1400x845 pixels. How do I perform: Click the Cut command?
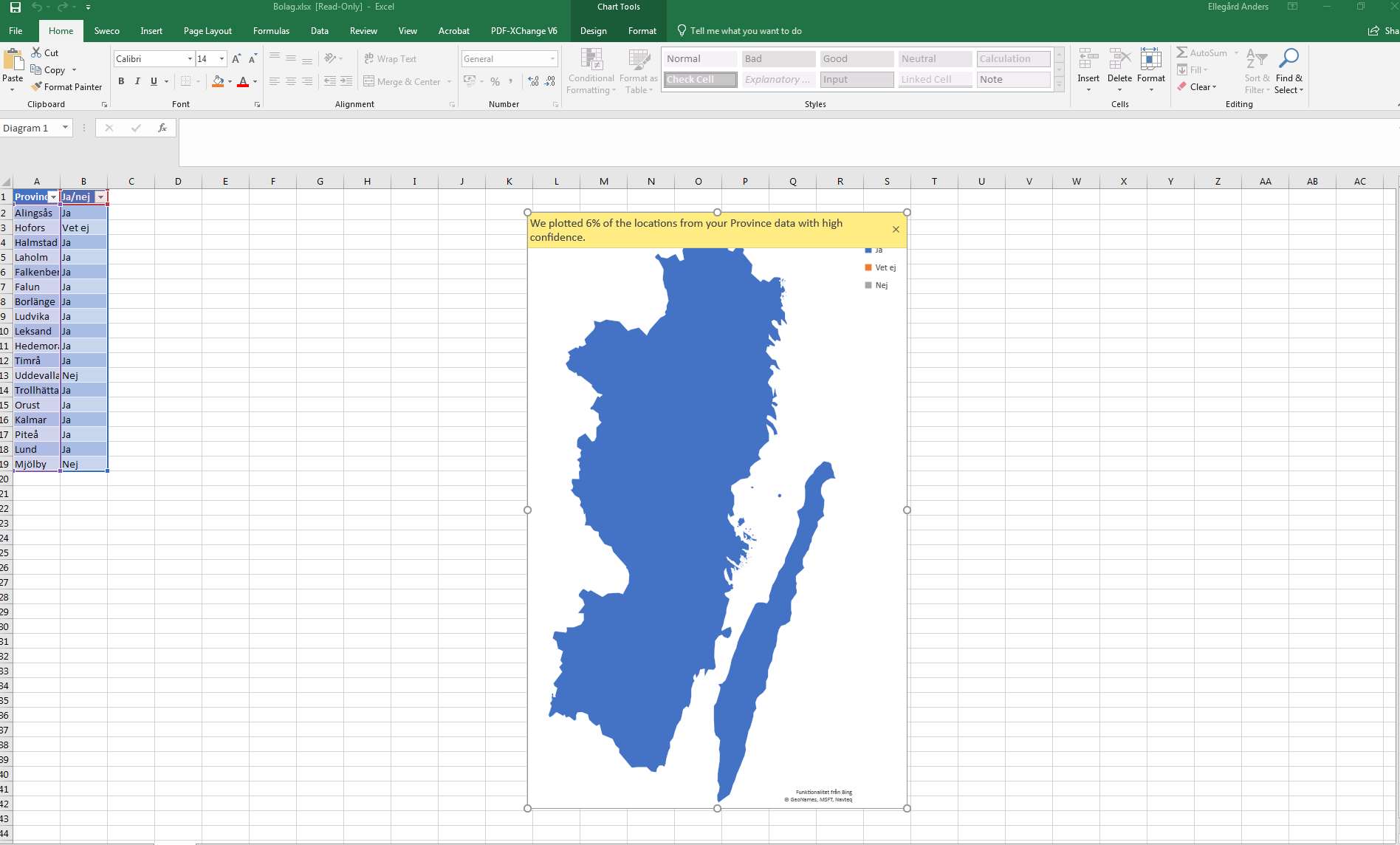44,52
